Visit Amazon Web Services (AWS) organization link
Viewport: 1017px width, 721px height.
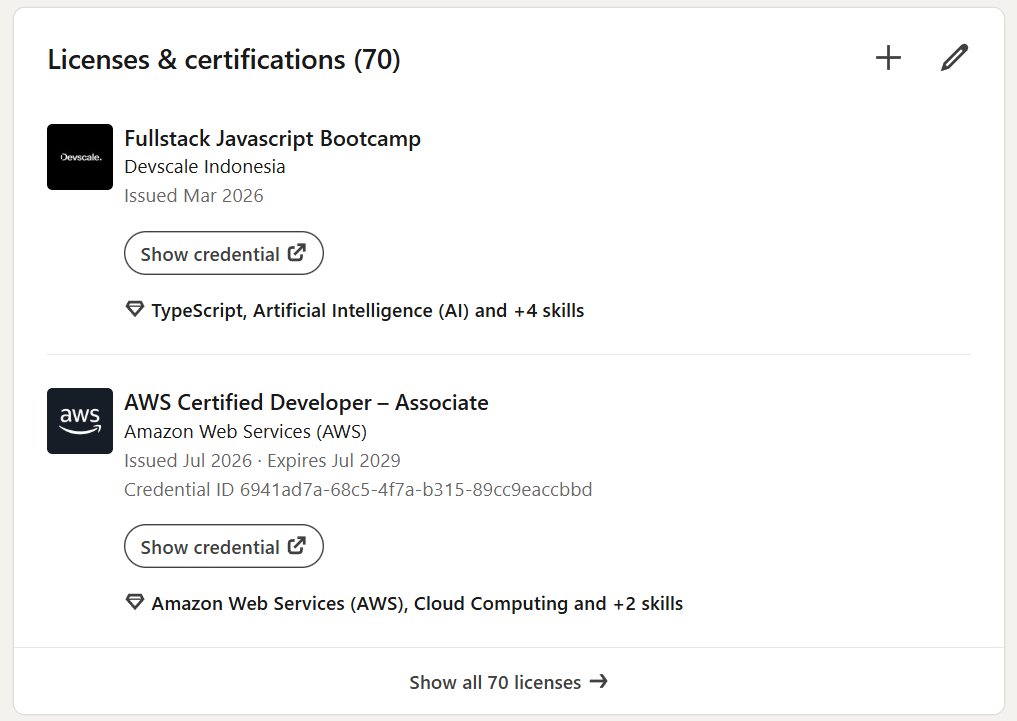coord(245,432)
